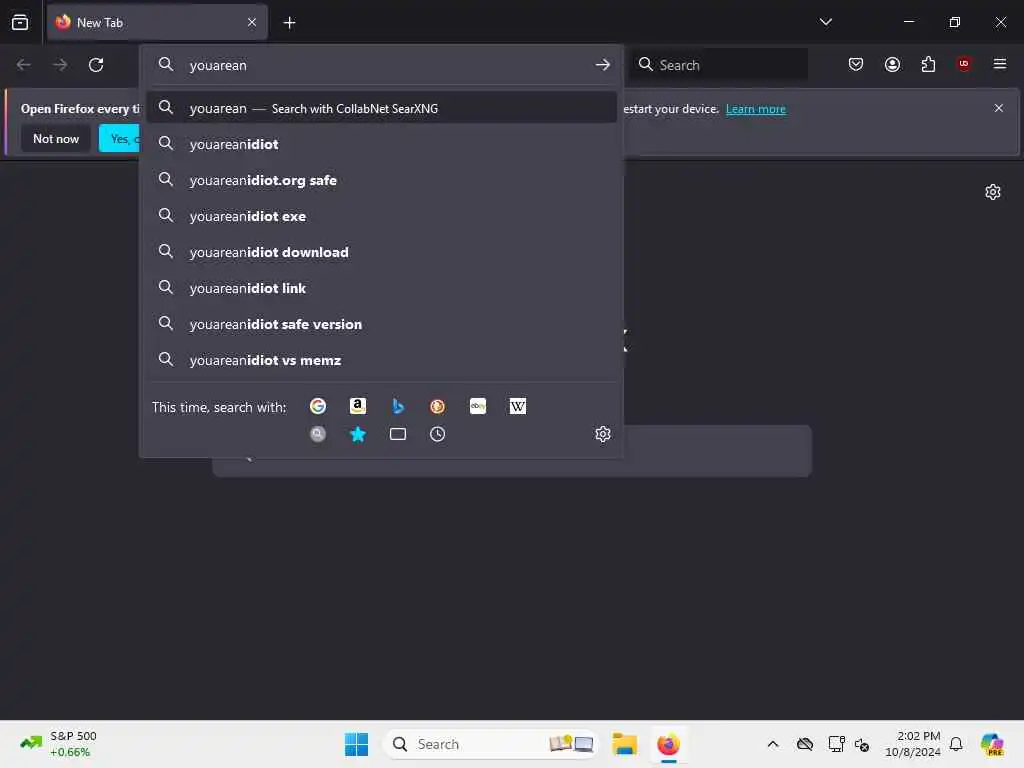Search open tabs using the tab icon
The height and width of the screenshot is (768, 1024).
point(398,434)
